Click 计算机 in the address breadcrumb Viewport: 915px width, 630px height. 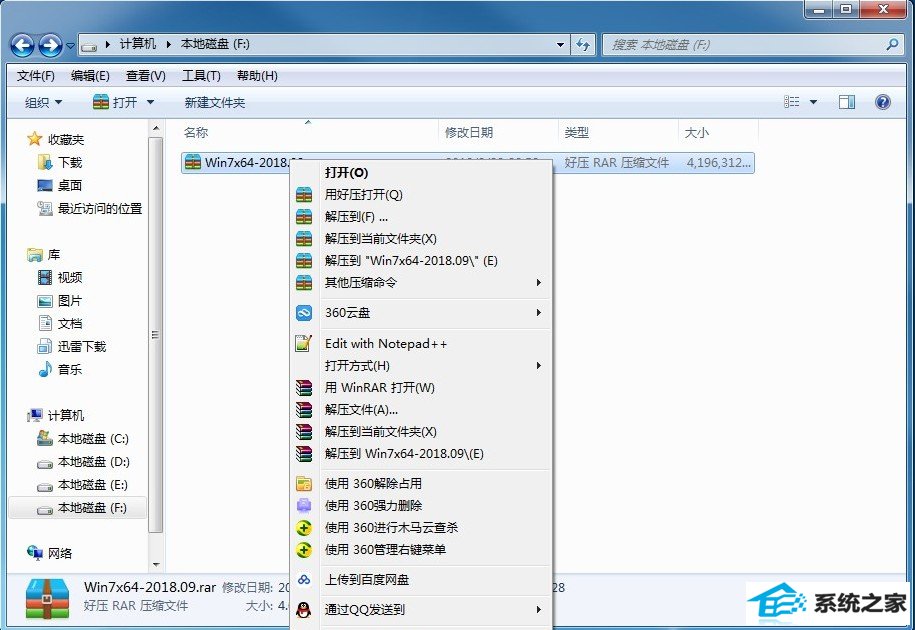pos(138,44)
